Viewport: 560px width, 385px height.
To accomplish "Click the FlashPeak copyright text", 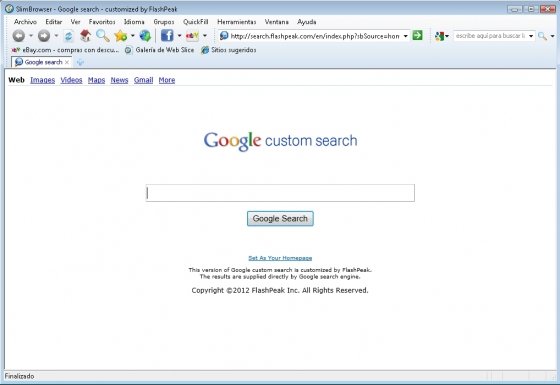I will tap(280, 290).
